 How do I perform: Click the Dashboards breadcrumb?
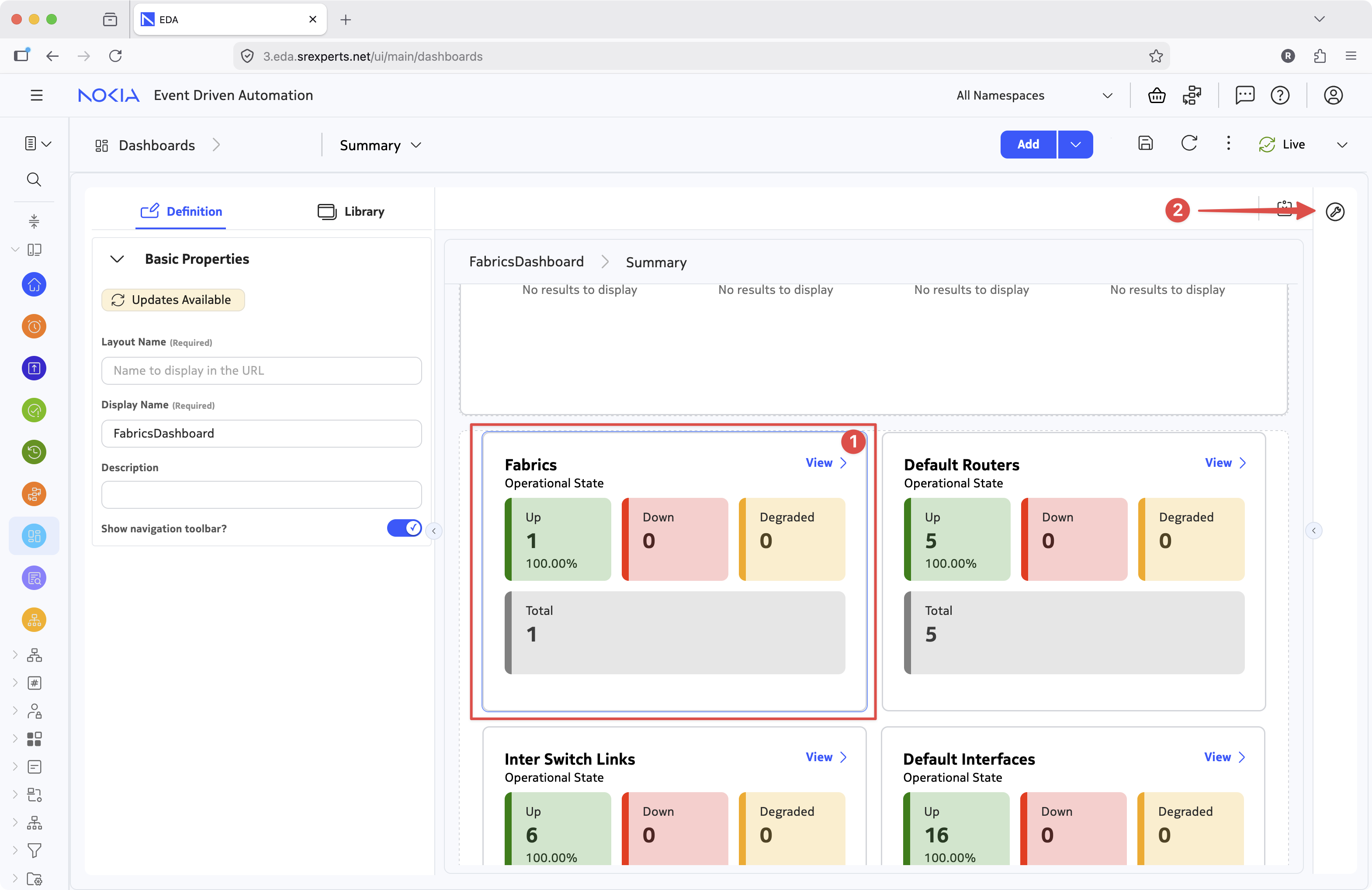[x=156, y=146]
